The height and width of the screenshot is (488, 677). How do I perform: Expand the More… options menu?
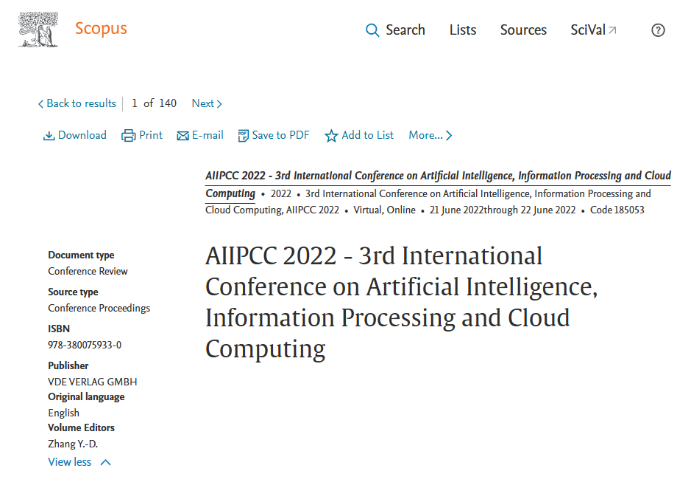(430, 136)
